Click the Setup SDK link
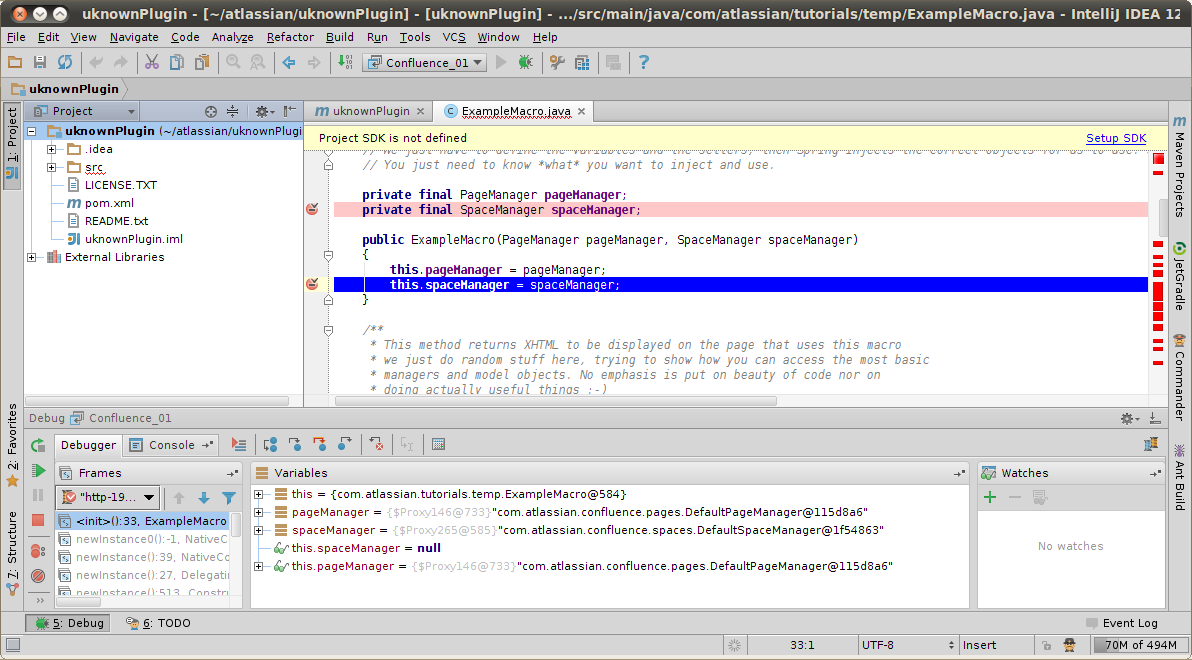 (1118, 137)
